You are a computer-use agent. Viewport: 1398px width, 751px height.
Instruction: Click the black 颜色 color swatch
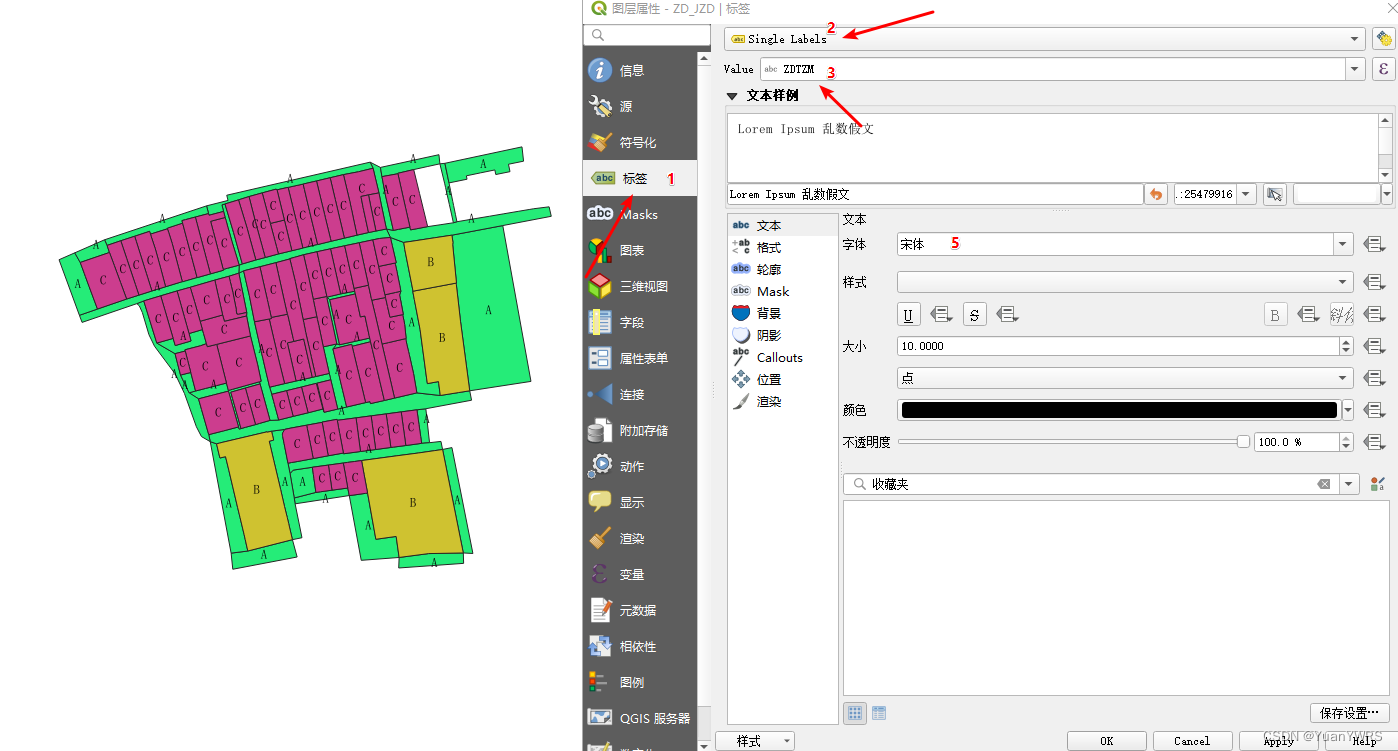click(1118, 410)
